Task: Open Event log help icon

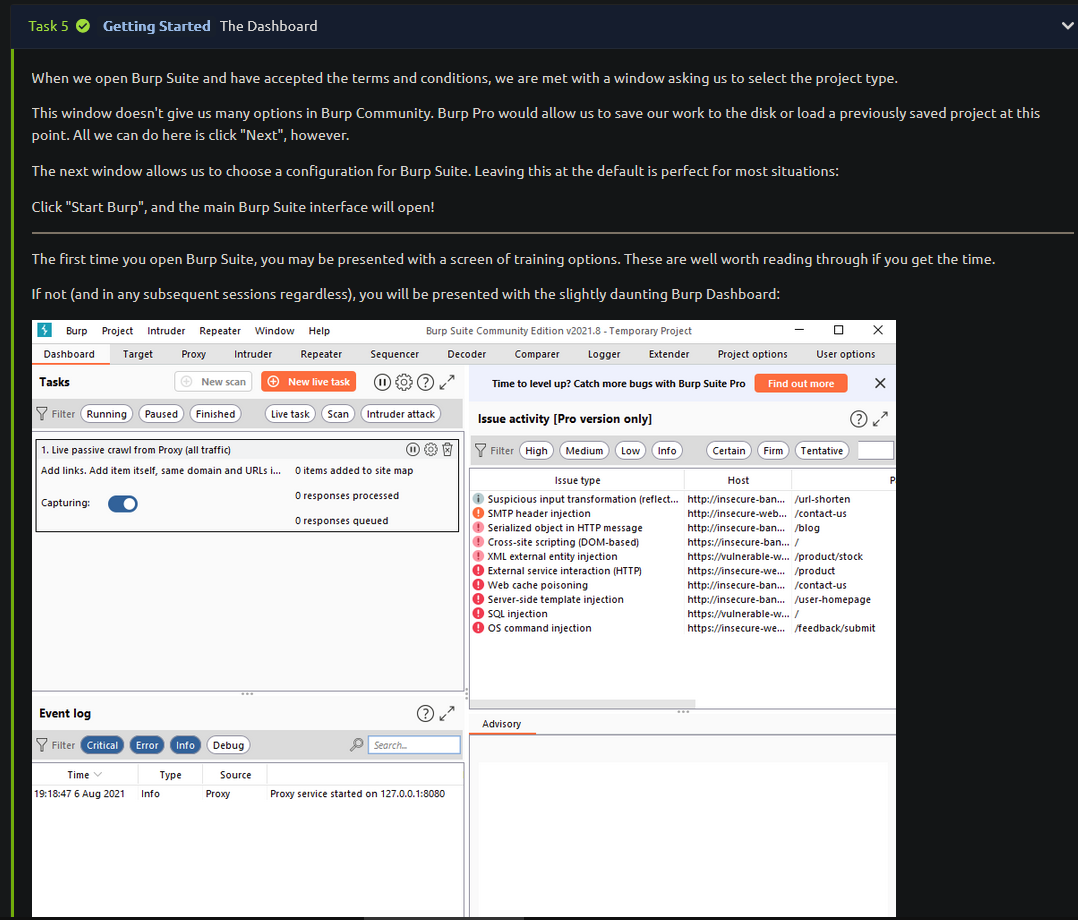Action: pyautogui.click(x=426, y=714)
